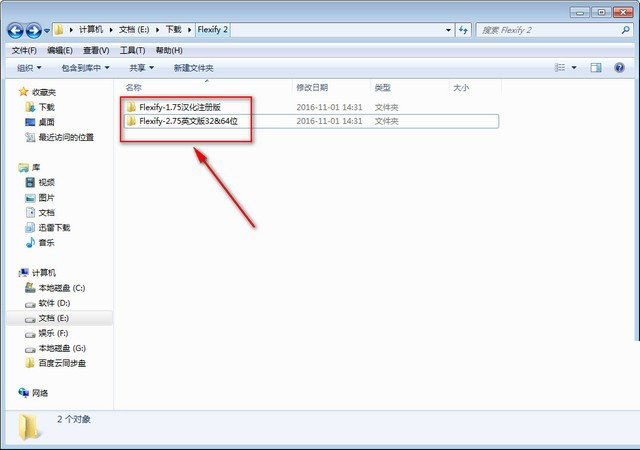Open 百度云同步盘 in sidebar
640x450 pixels.
[x=62, y=363]
